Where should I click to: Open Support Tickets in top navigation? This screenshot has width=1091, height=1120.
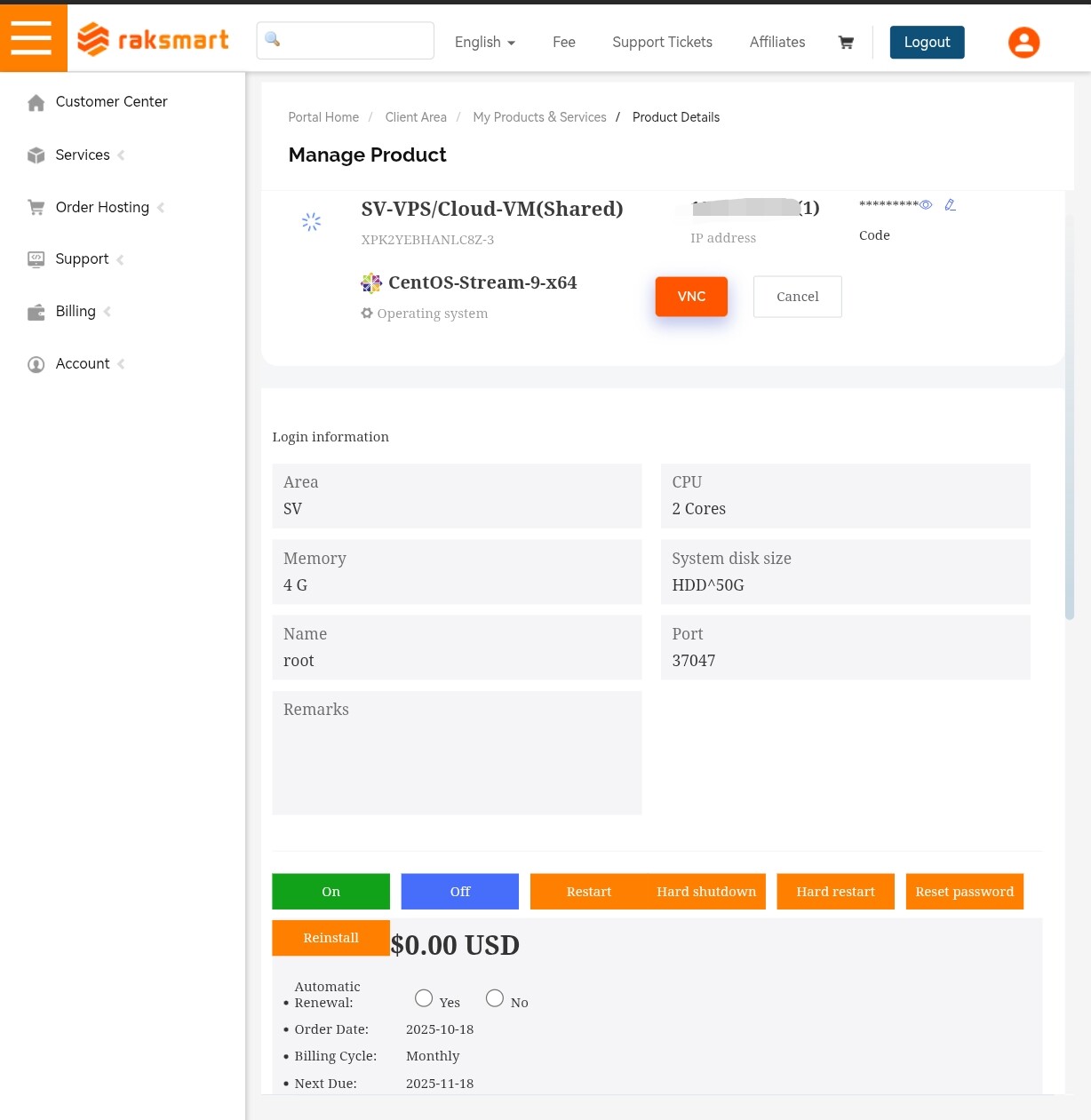point(662,43)
